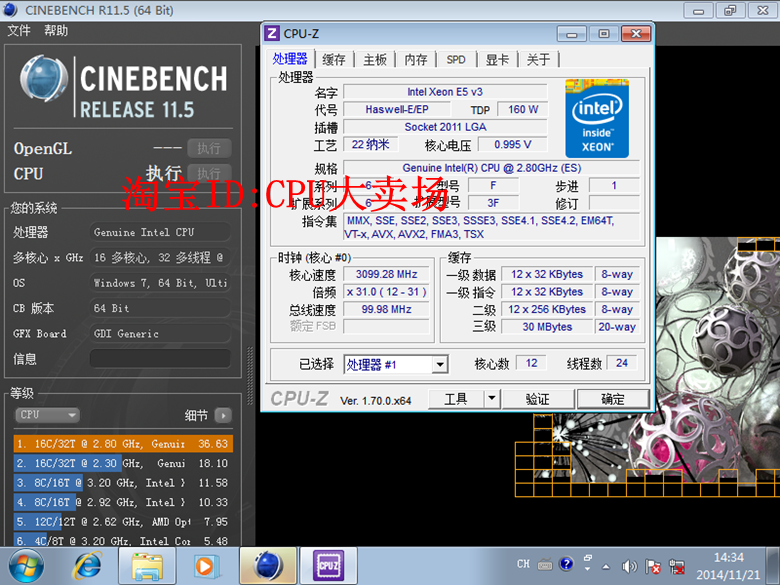Click the 处理器 field showing Genuine Intel CPU

(160, 232)
